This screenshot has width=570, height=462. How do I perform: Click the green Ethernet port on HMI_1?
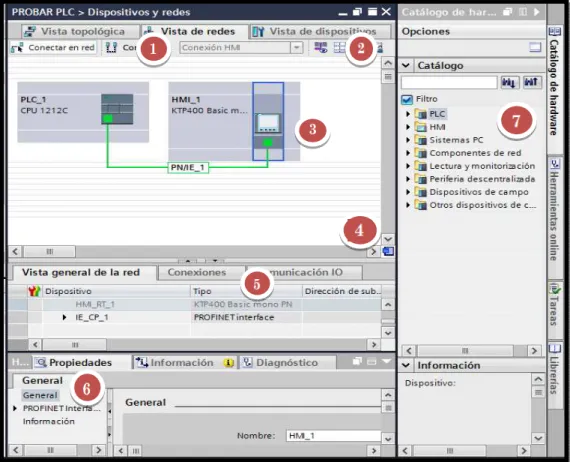point(268,142)
